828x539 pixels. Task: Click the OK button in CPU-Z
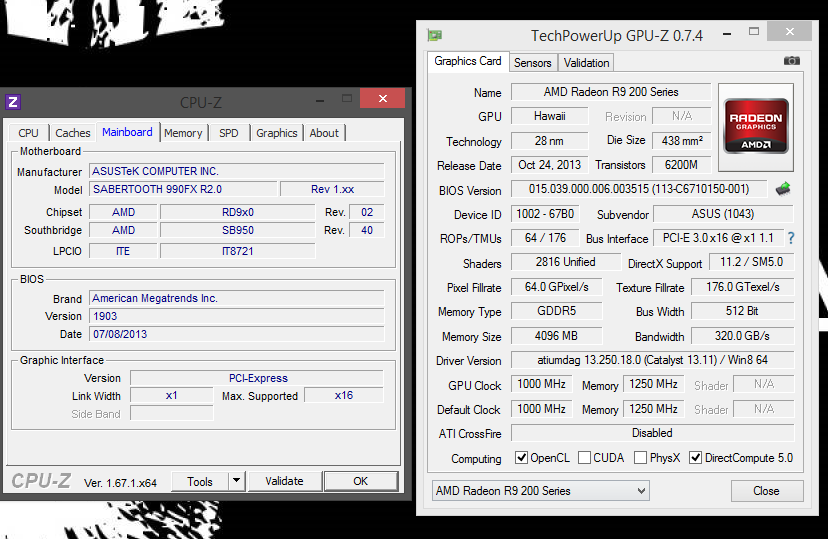pos(361,481)
